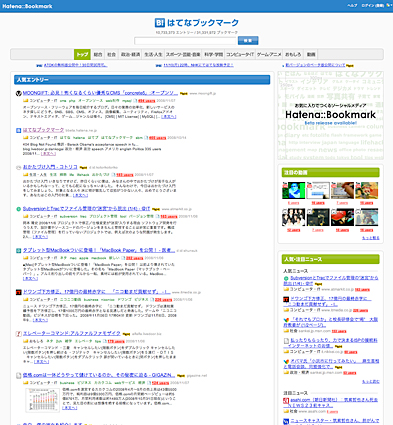This screenshot has height=425, width=393.
Task: Click the B! Hatena Bookmark logo icon
Action: (x=160, y=23)
